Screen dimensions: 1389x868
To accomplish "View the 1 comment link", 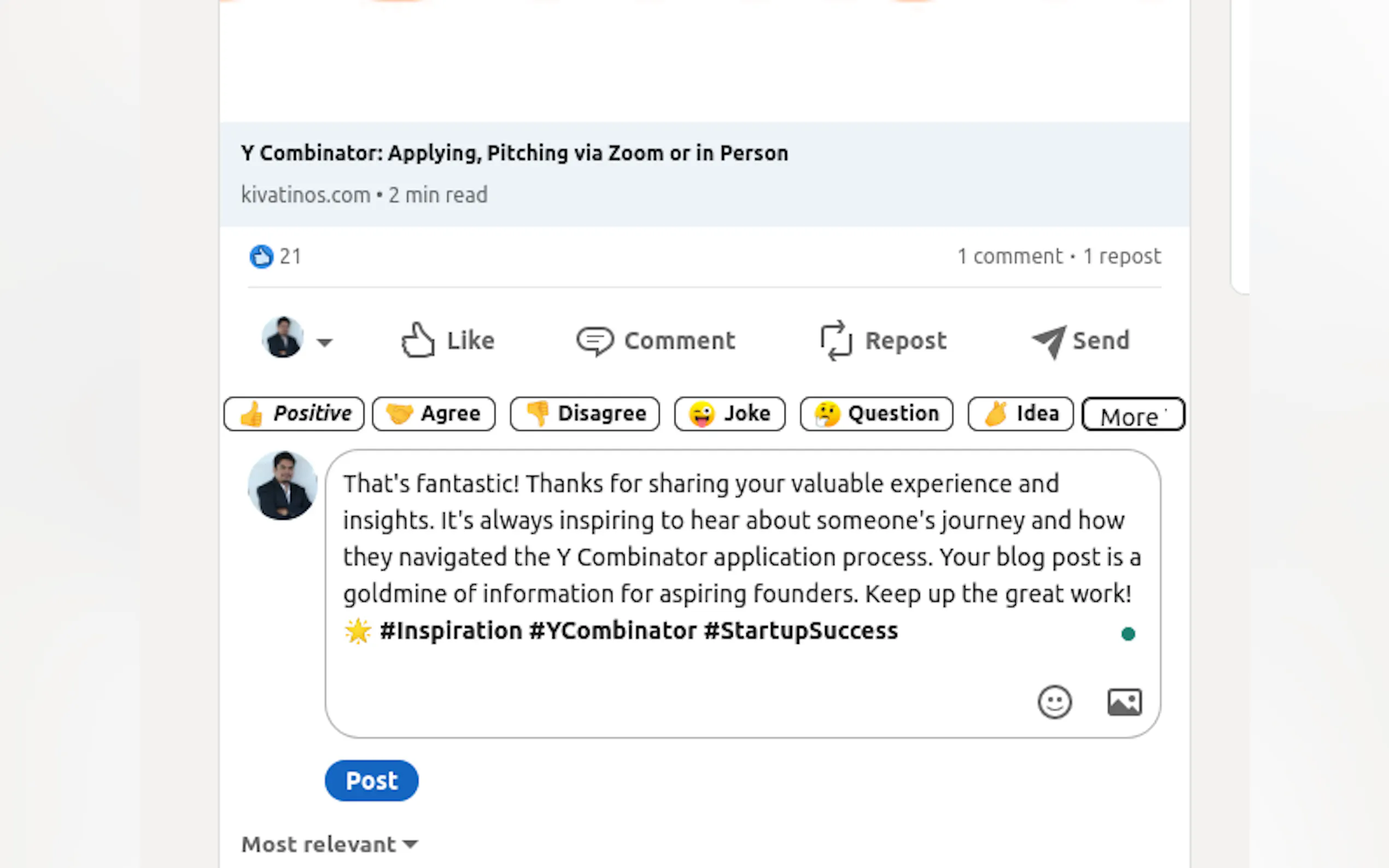I will coord(1009,256).
